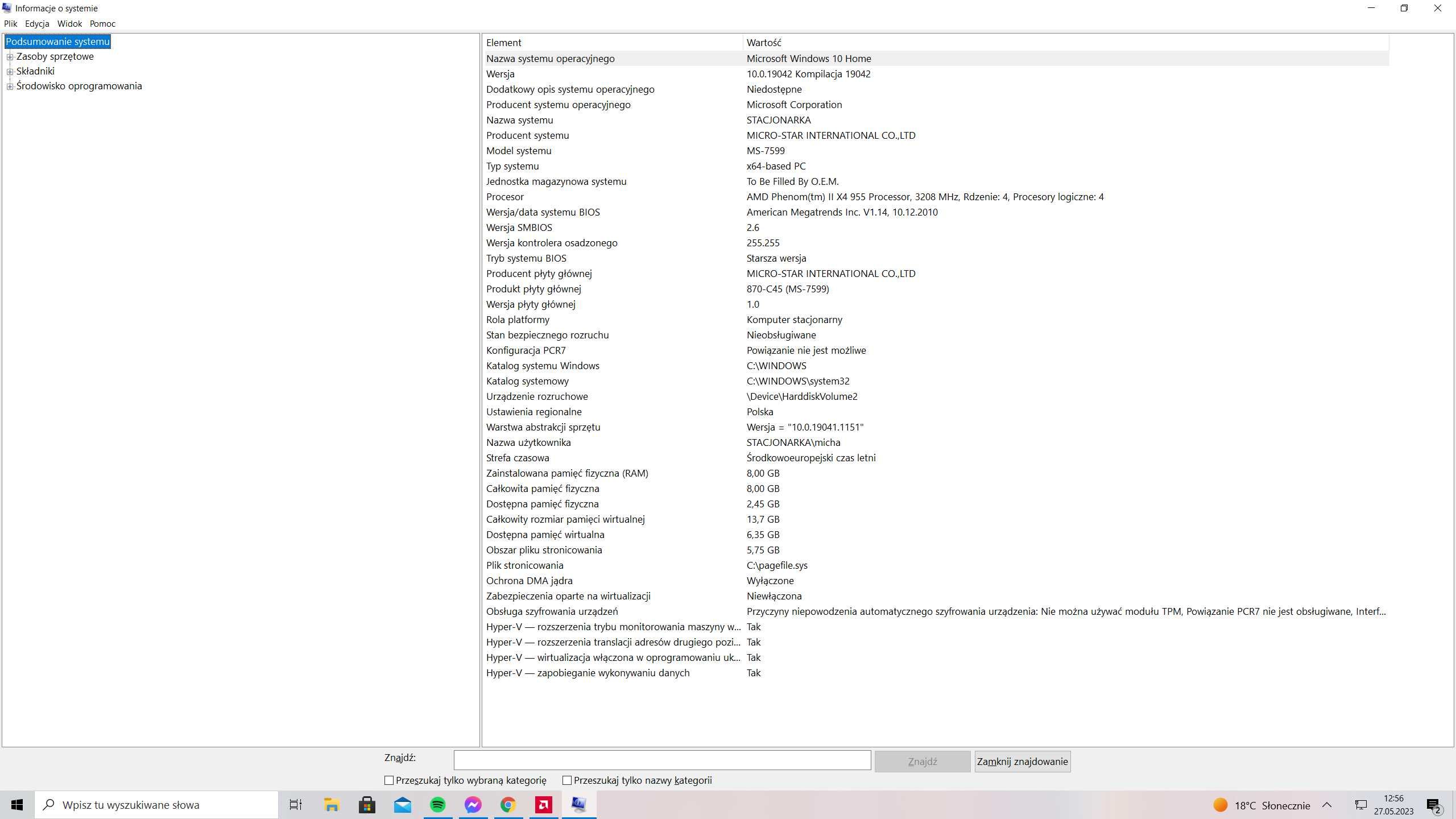
Task: Enable Przeszukaj tylko nazwy kategorii checkbox
Action: click(567, 780)
